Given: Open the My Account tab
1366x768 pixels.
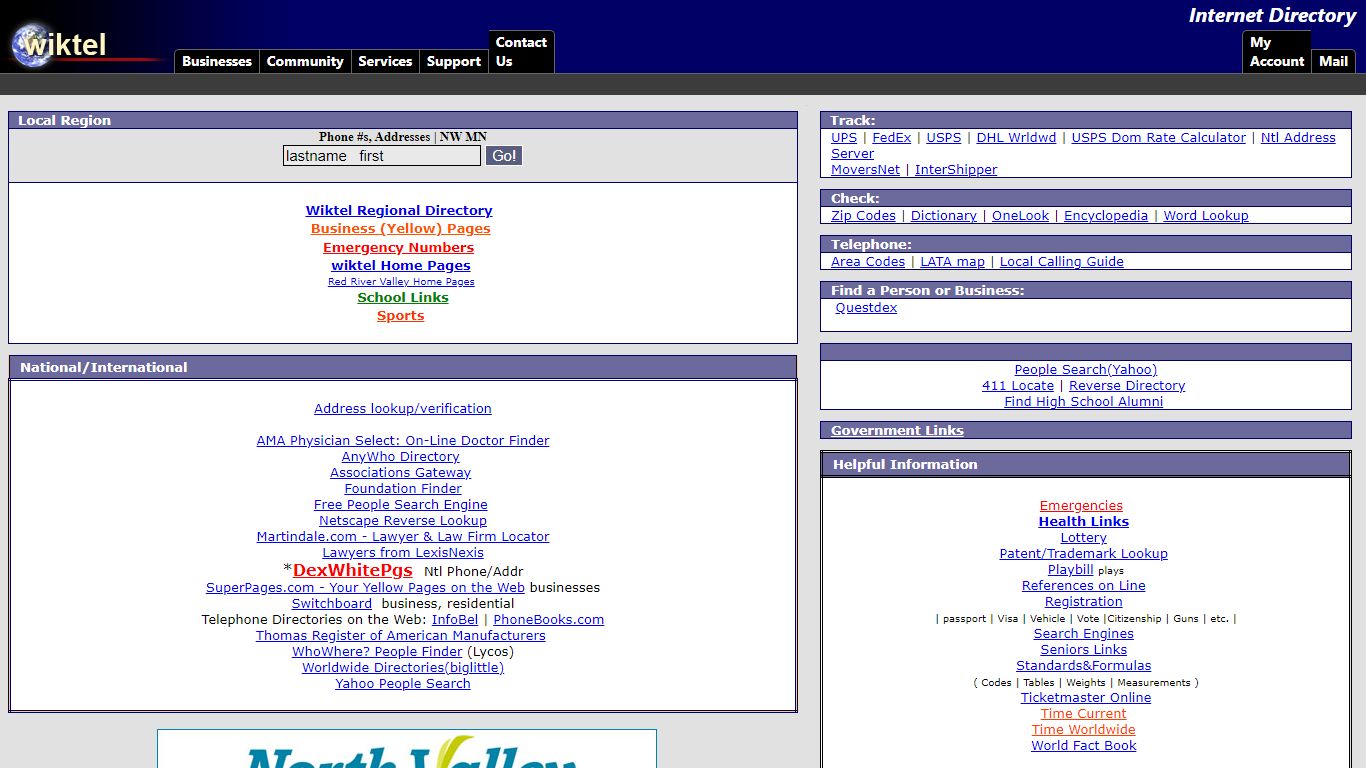Looking at the screenshot, I should [x=1277, y=52].
